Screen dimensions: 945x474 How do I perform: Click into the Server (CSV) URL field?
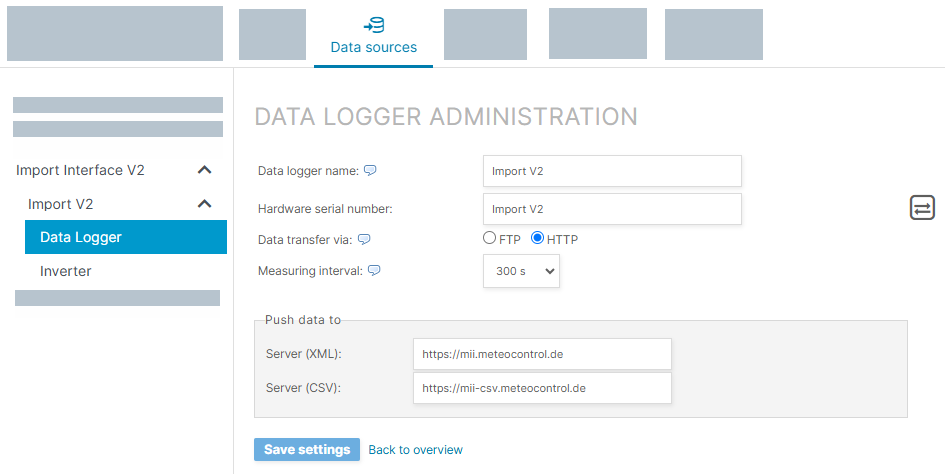[541, 388]
